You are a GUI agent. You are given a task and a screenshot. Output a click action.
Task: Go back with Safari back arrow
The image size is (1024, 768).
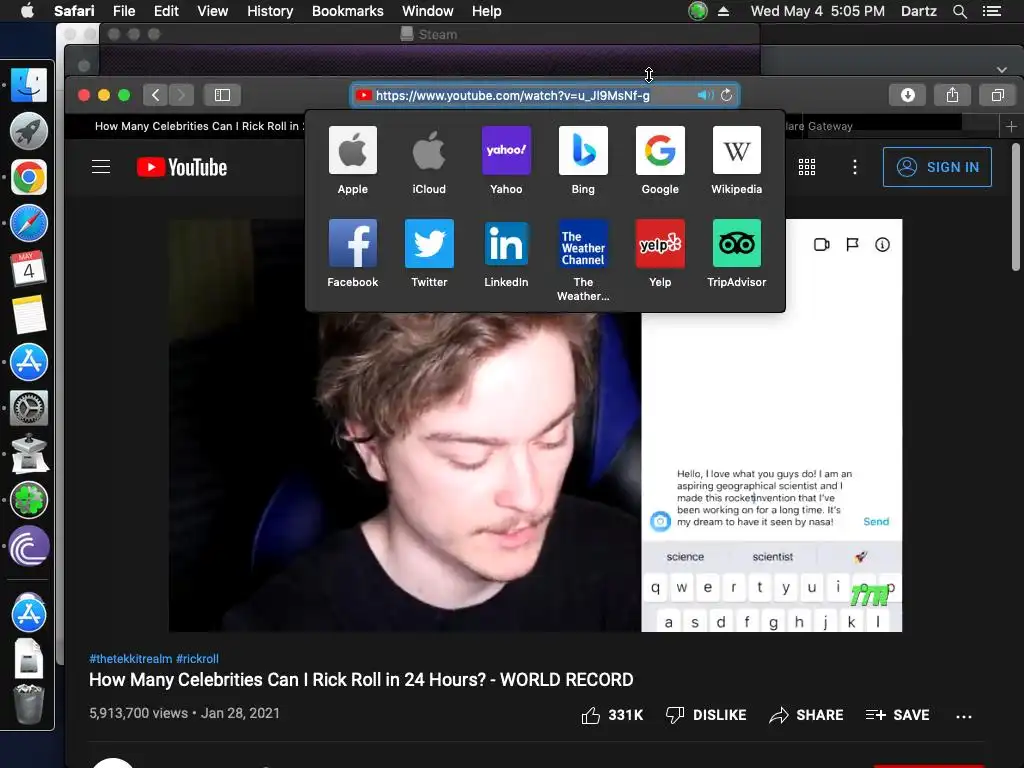click(x=155, y=95)
